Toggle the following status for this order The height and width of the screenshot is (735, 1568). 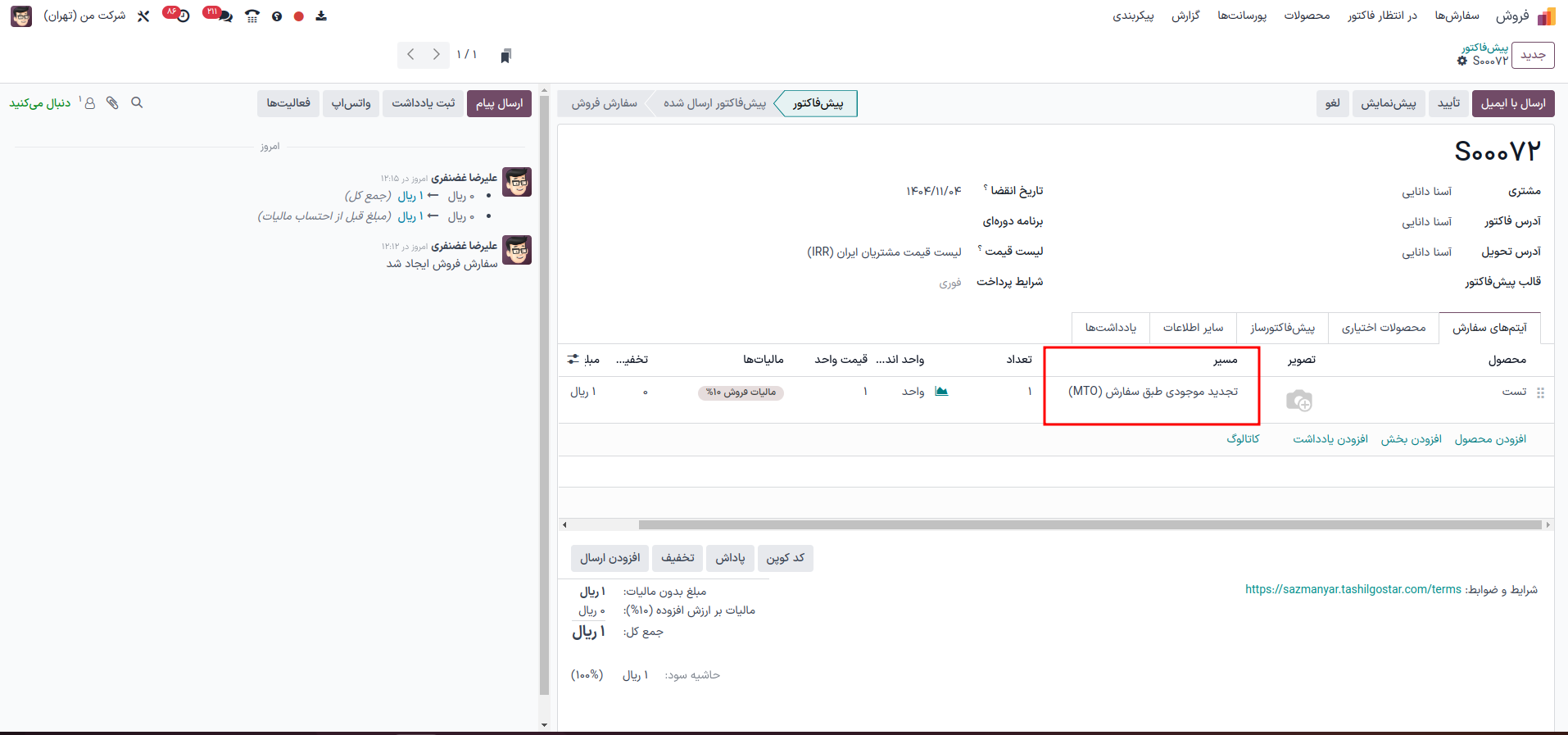pos(40,103)
